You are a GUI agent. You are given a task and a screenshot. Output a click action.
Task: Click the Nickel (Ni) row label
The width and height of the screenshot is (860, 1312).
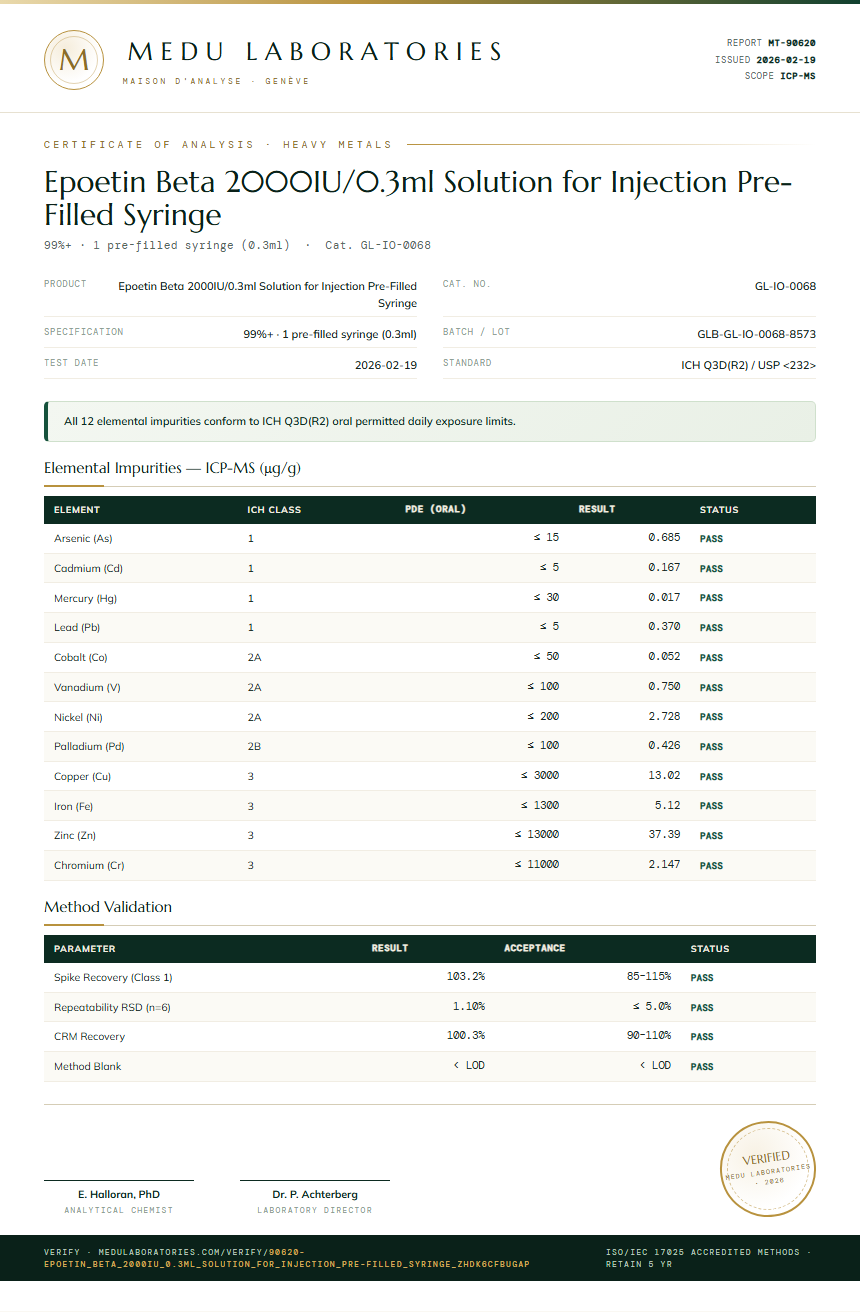click(x=78, y=717)
